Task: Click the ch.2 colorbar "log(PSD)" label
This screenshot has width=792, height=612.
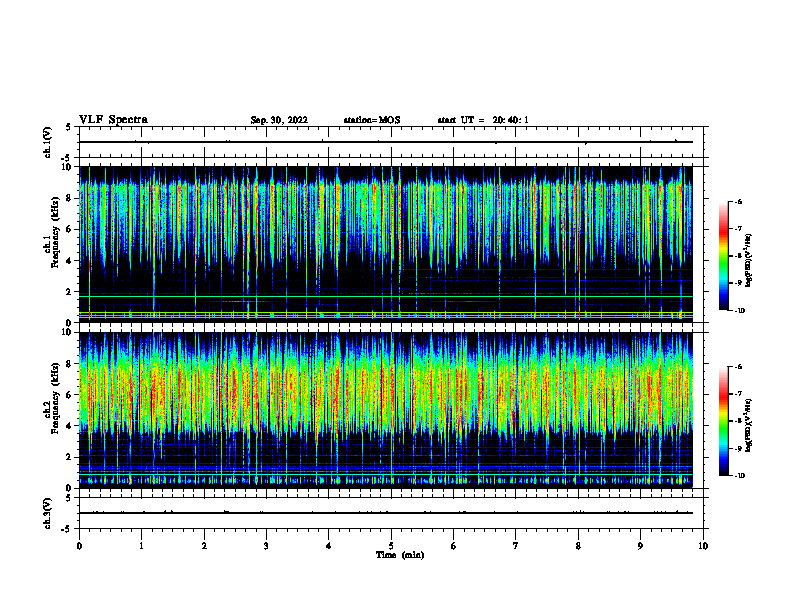Action: [748, 426]
